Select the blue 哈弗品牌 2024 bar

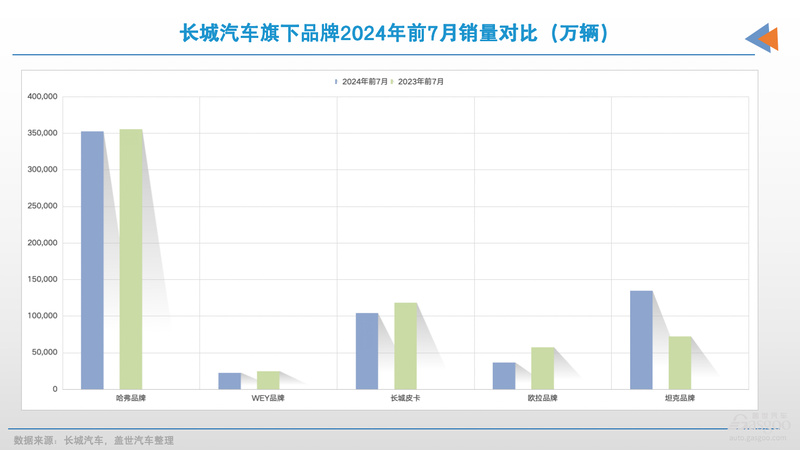[x=92, y=260]
